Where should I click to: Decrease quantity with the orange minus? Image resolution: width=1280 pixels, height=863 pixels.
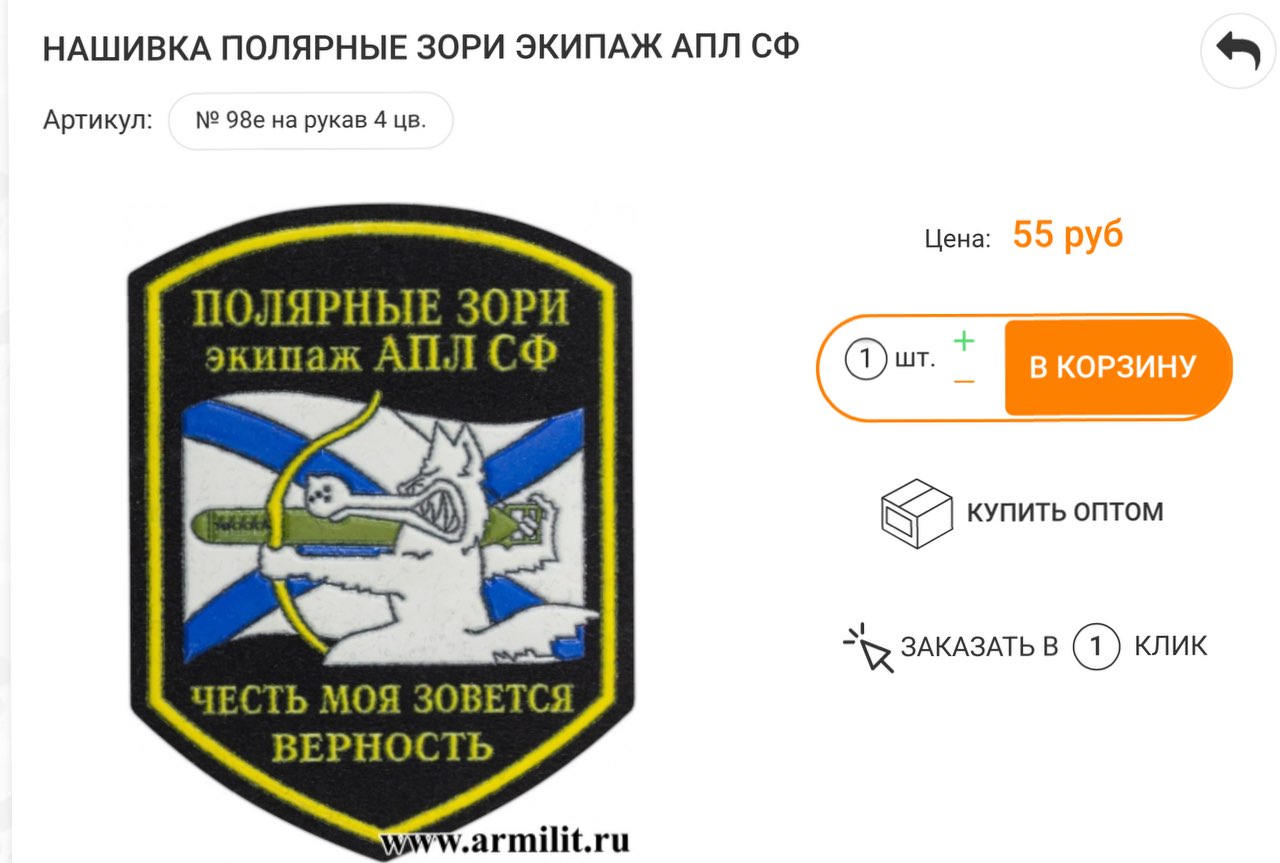tap(964, 382)
